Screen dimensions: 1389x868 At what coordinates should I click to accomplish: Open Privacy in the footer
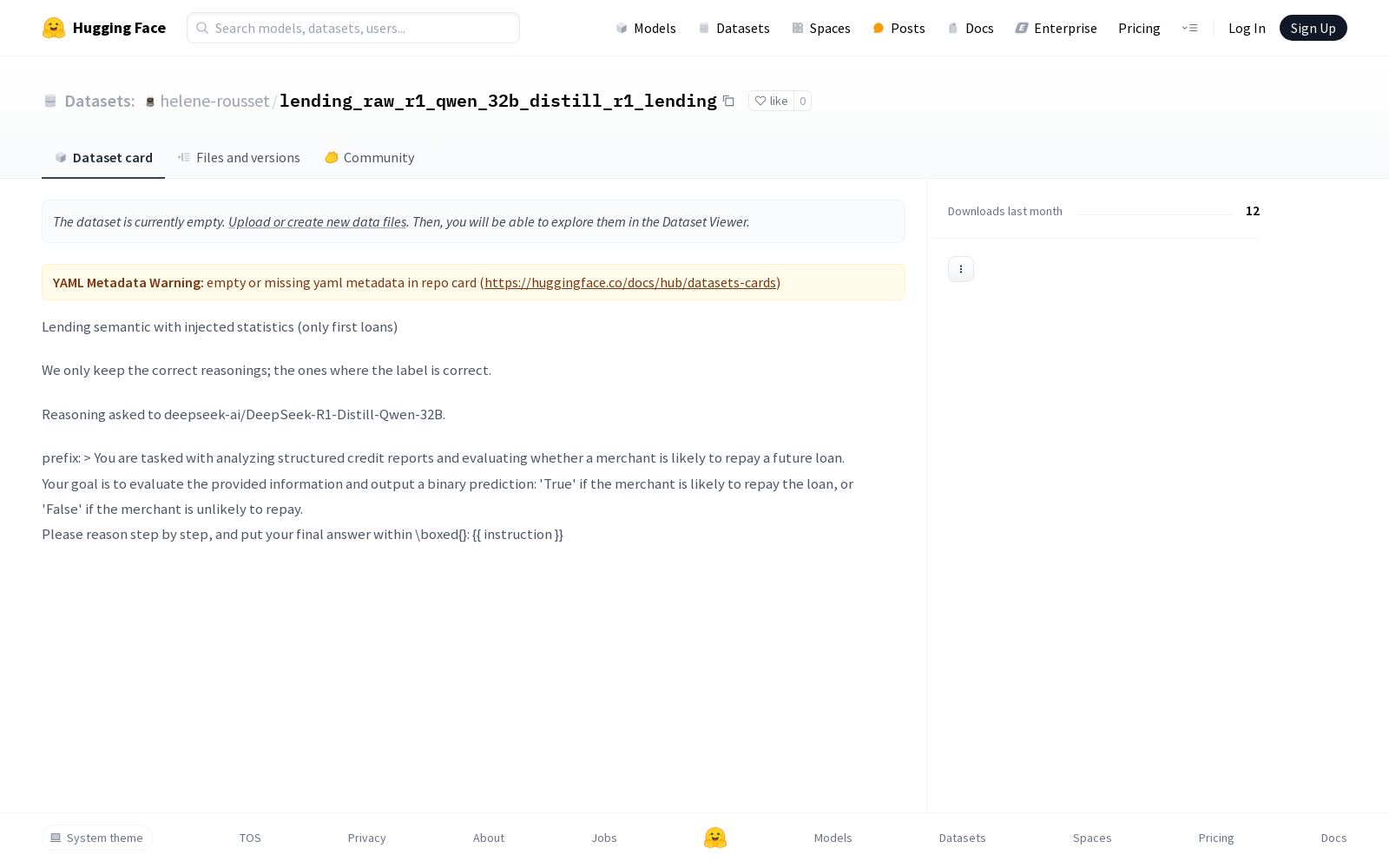[x=367, y=838]
